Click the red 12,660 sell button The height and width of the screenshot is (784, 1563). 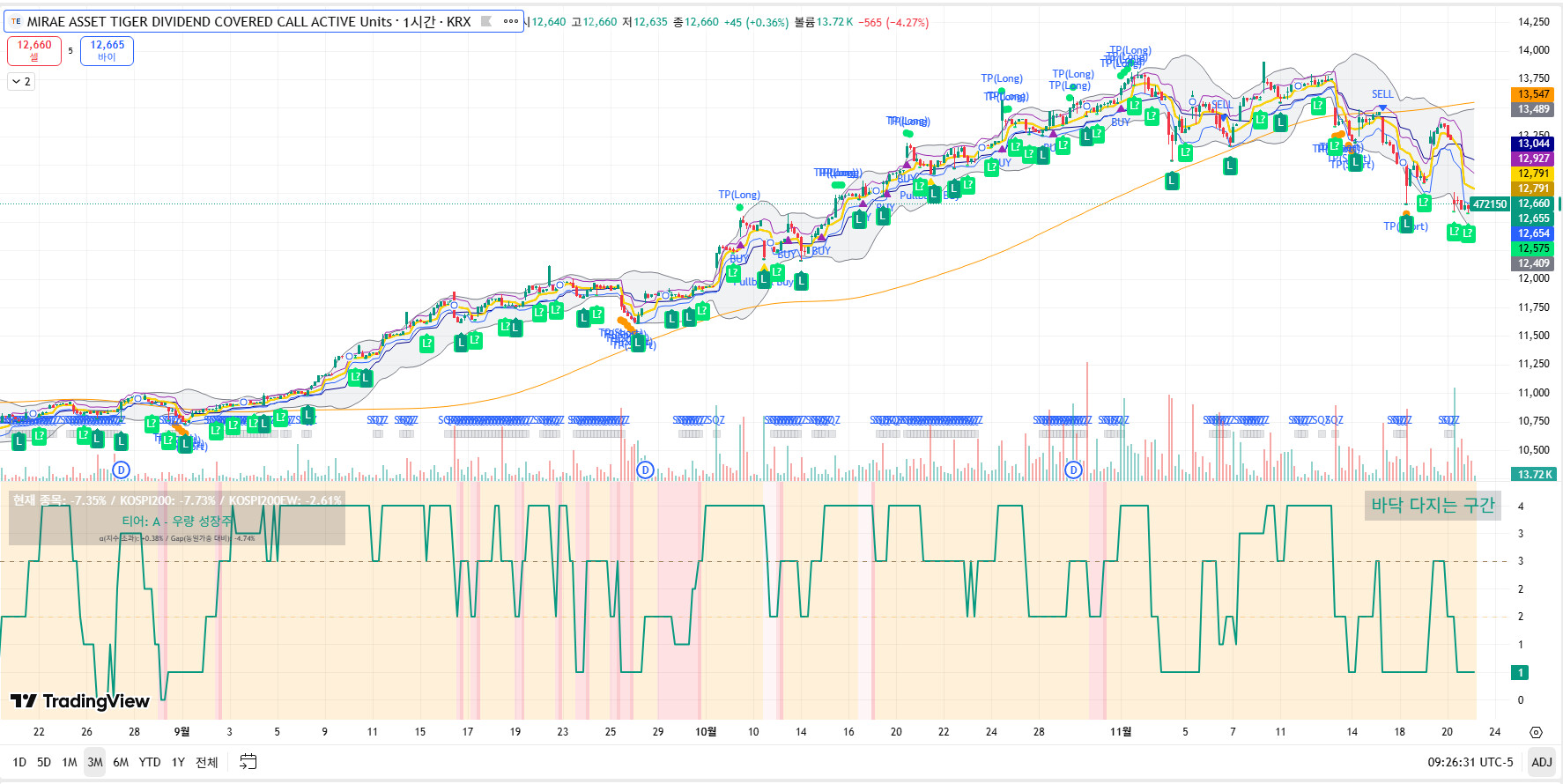[34, 50]
